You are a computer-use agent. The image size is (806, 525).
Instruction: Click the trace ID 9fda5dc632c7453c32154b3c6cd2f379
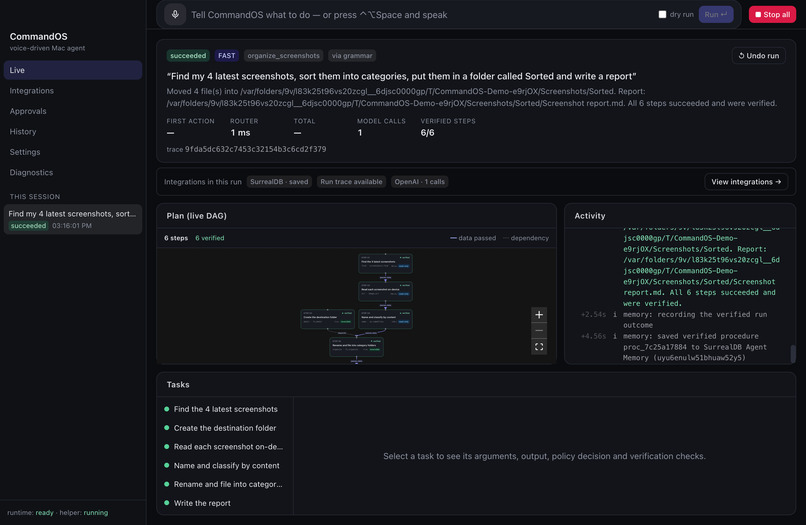(255, 149)
